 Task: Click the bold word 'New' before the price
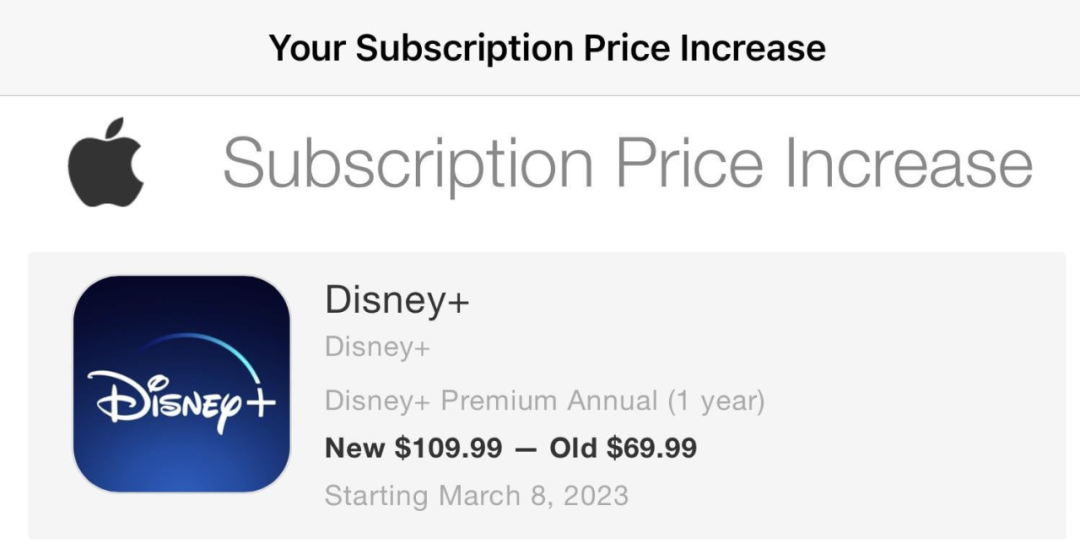pyautogui.click(x=356, y=449)
